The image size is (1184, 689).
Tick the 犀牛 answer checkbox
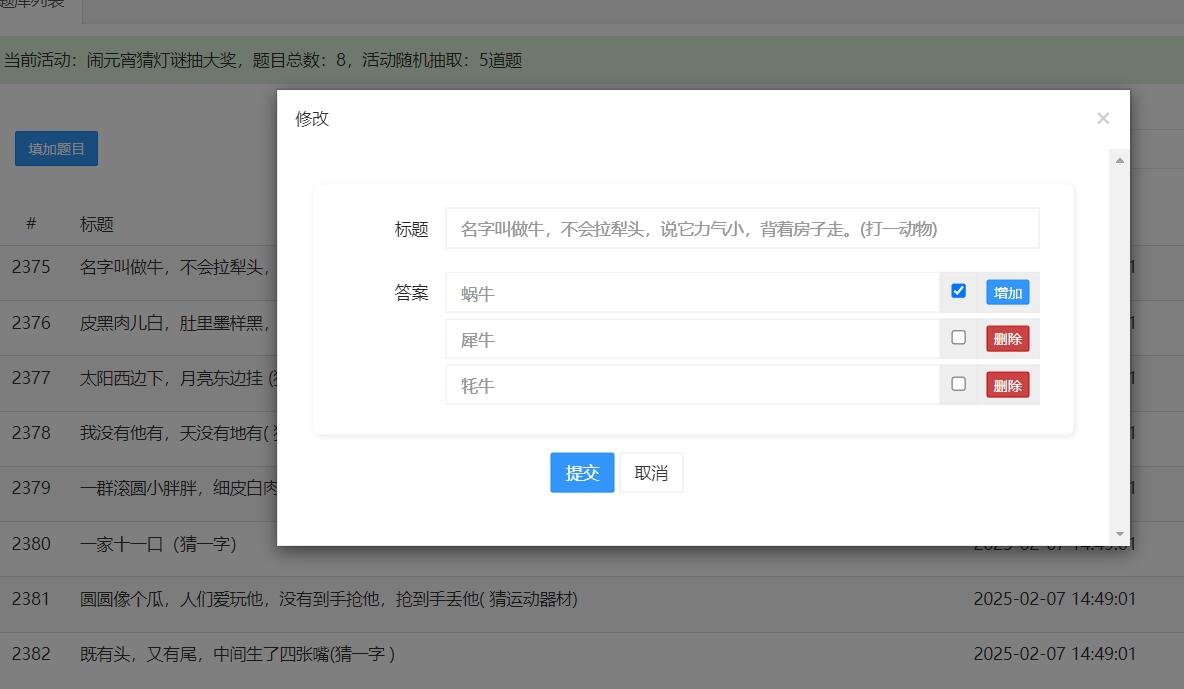958,338
